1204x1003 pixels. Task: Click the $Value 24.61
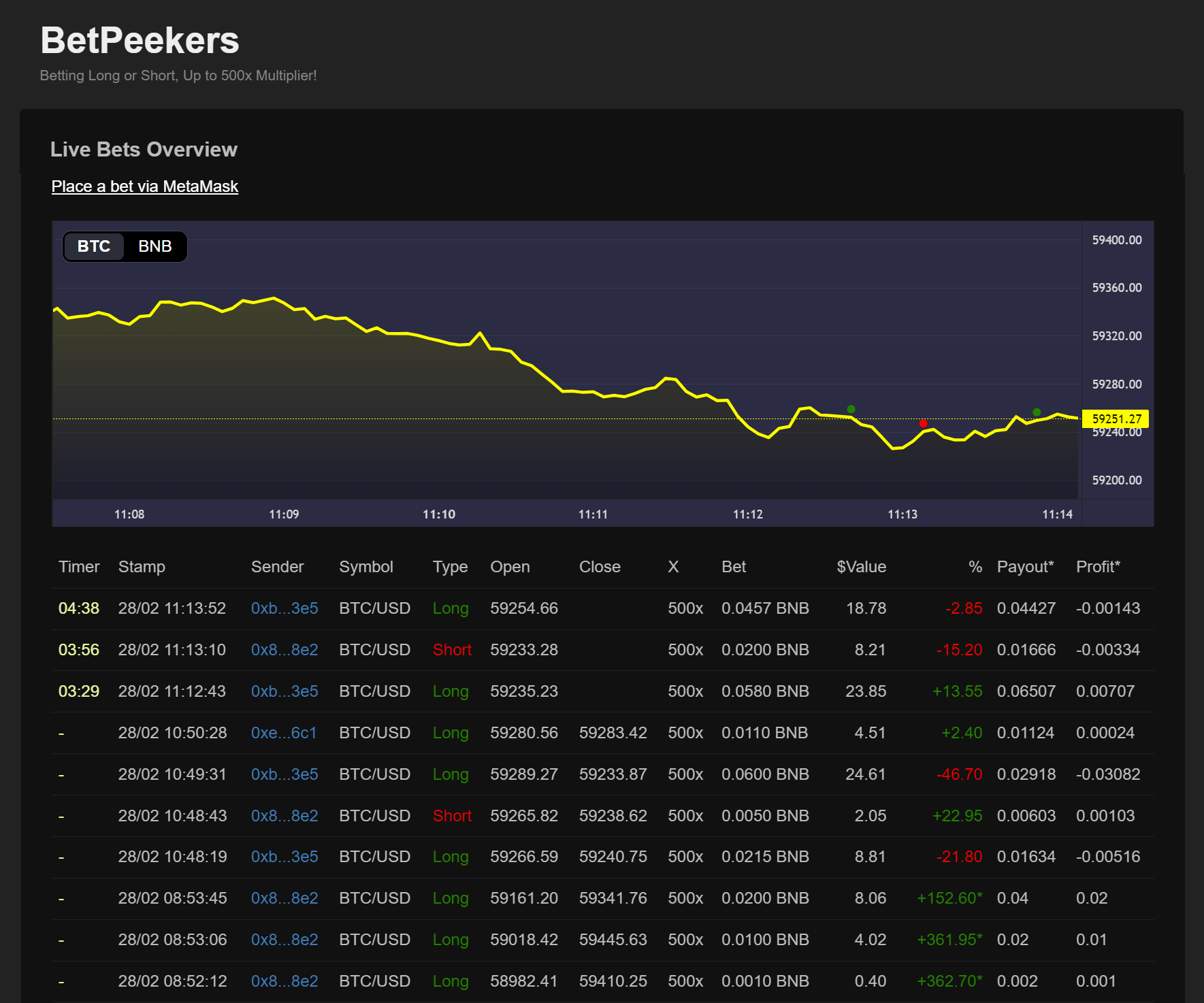[866, 774]
